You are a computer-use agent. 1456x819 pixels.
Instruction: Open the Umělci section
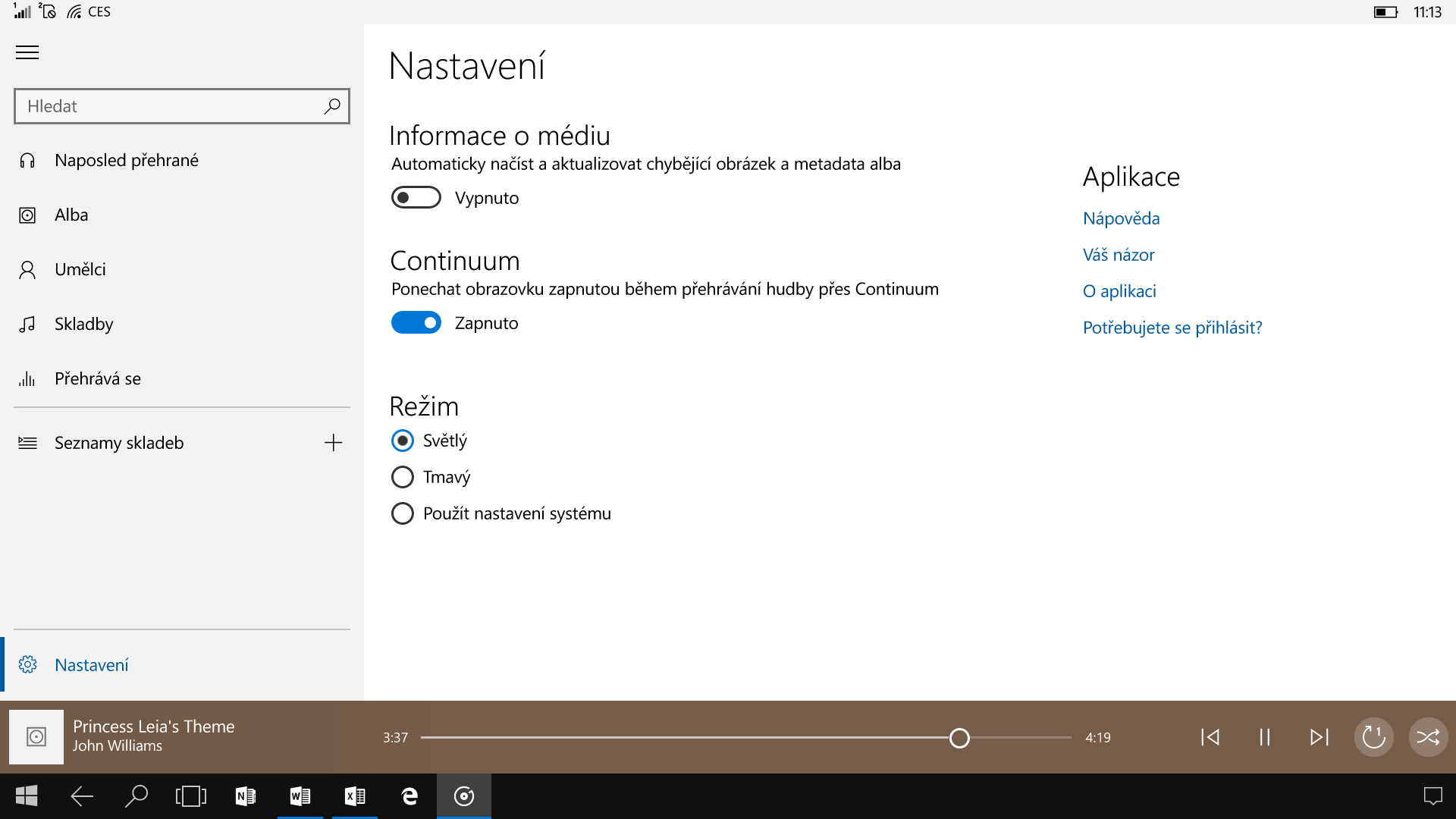tap(80, 269)
